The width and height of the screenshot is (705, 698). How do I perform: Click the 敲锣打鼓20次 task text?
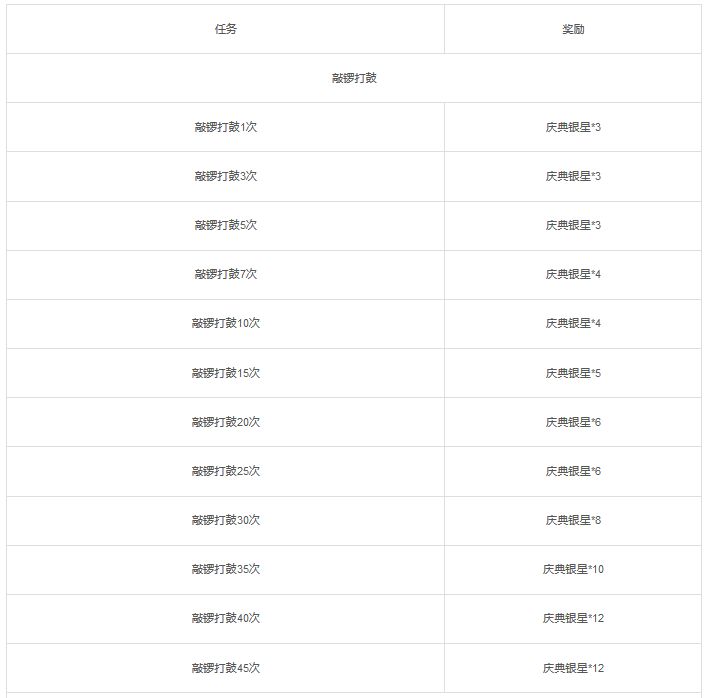click(x=226, y=422)
